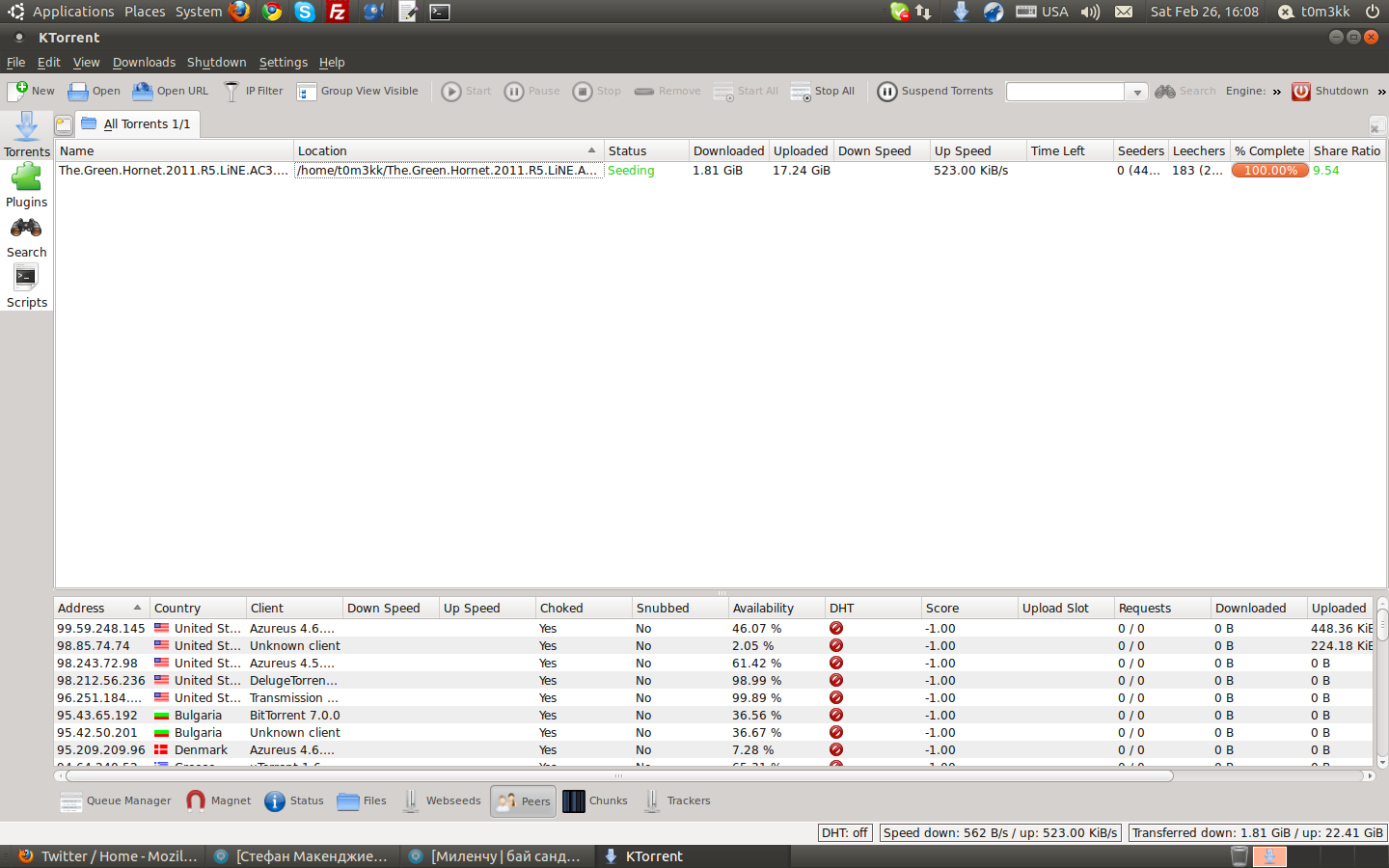1389x868 pixels.
Task: Click the Start torrent button
Action: pos(467,92)
